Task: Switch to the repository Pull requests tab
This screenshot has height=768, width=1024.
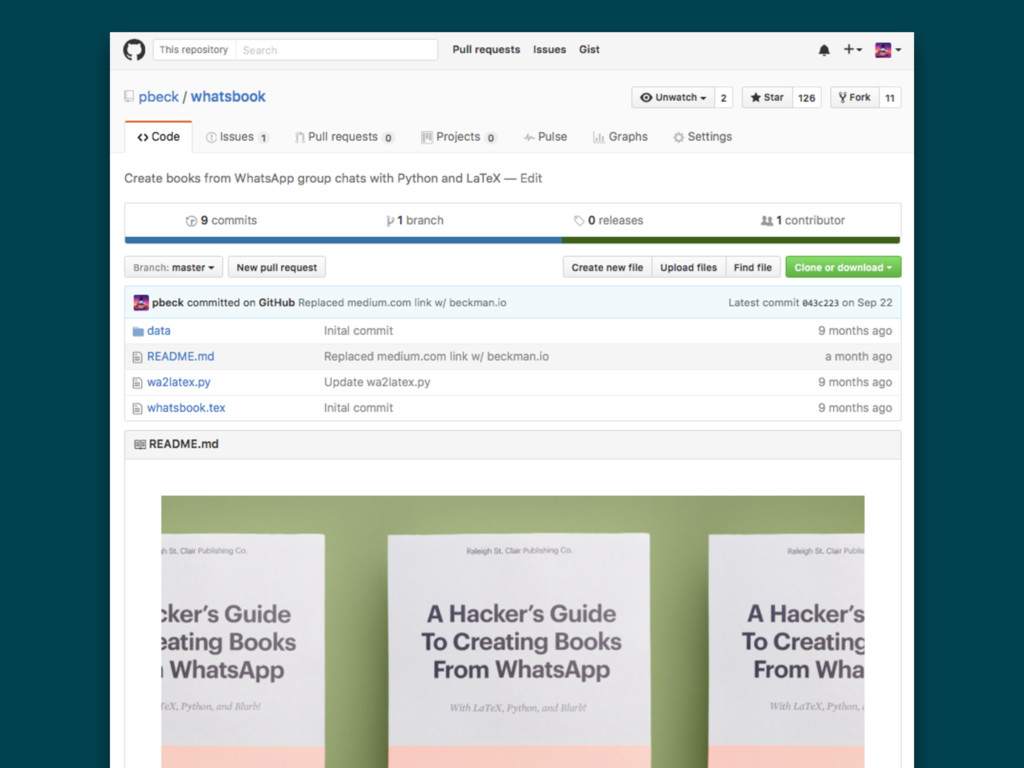Action: tap(344, 137)
